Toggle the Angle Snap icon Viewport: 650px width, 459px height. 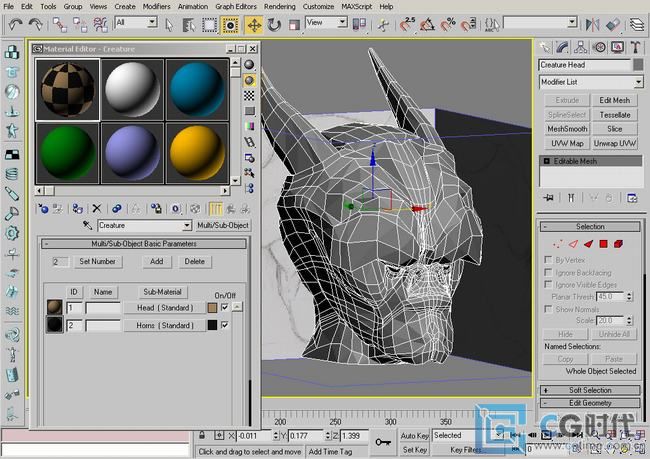pos(427,25)
